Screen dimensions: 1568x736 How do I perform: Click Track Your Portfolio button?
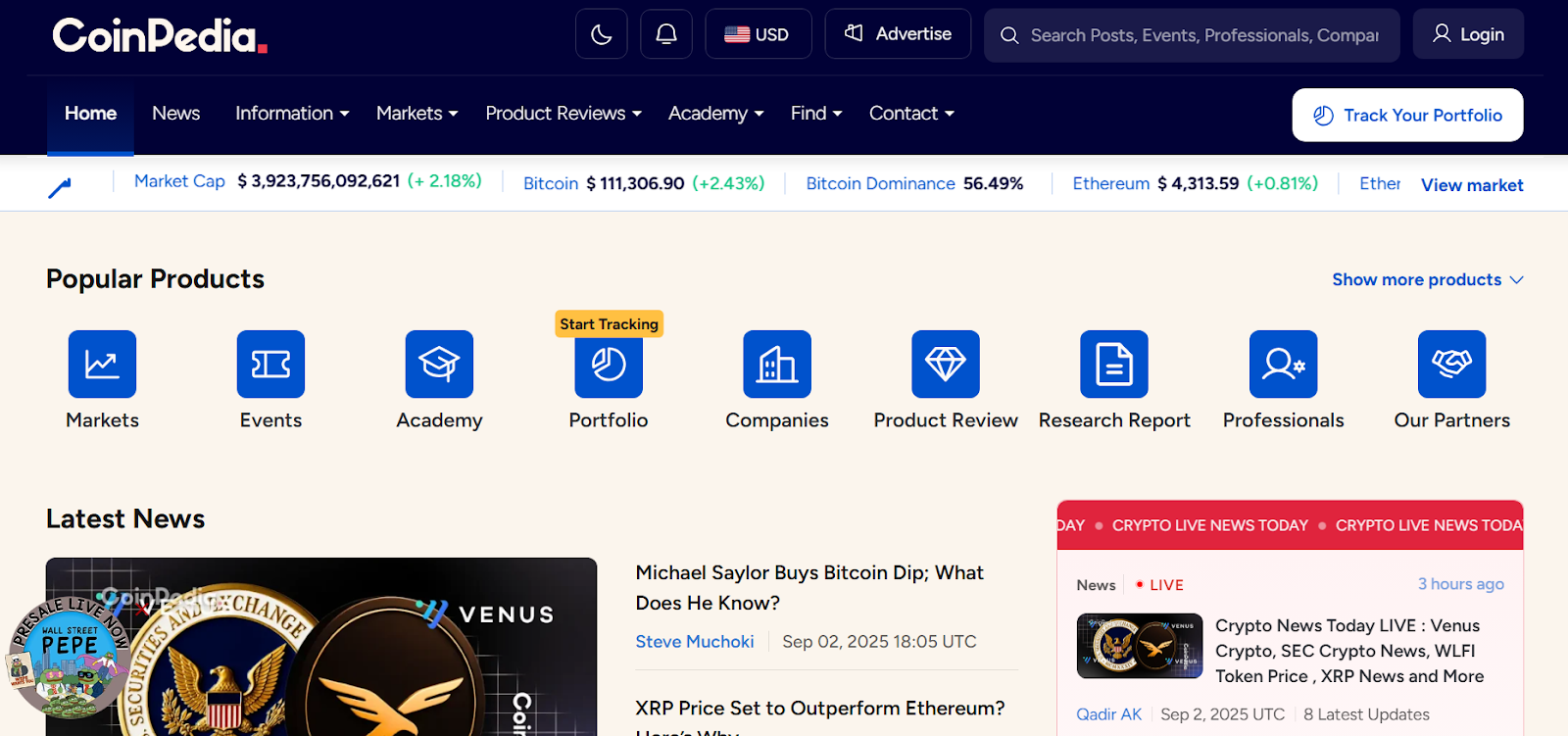click(x=1407, y=115)
